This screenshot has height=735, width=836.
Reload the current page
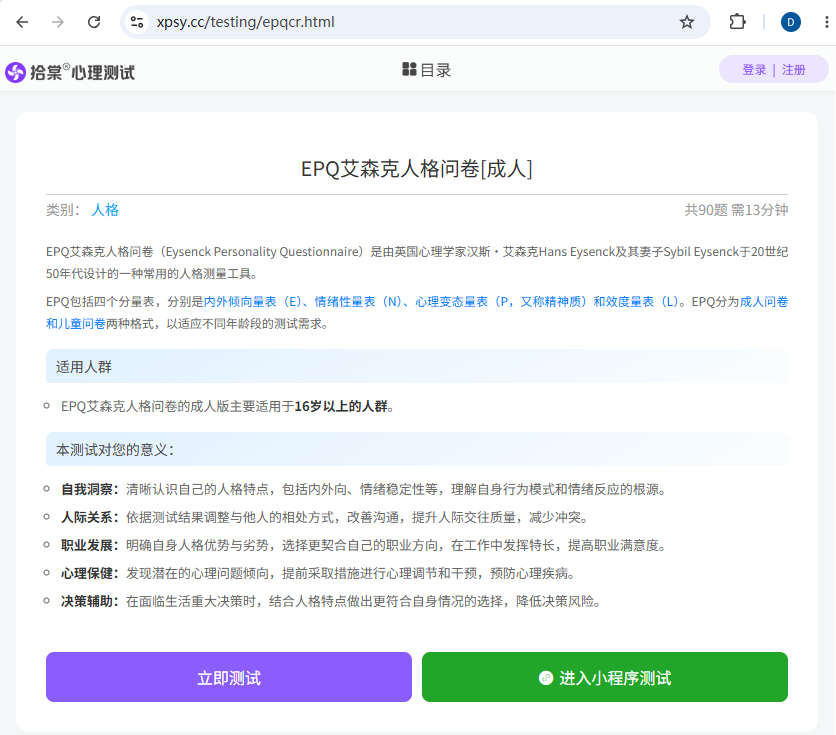click(x=94, y=22)
